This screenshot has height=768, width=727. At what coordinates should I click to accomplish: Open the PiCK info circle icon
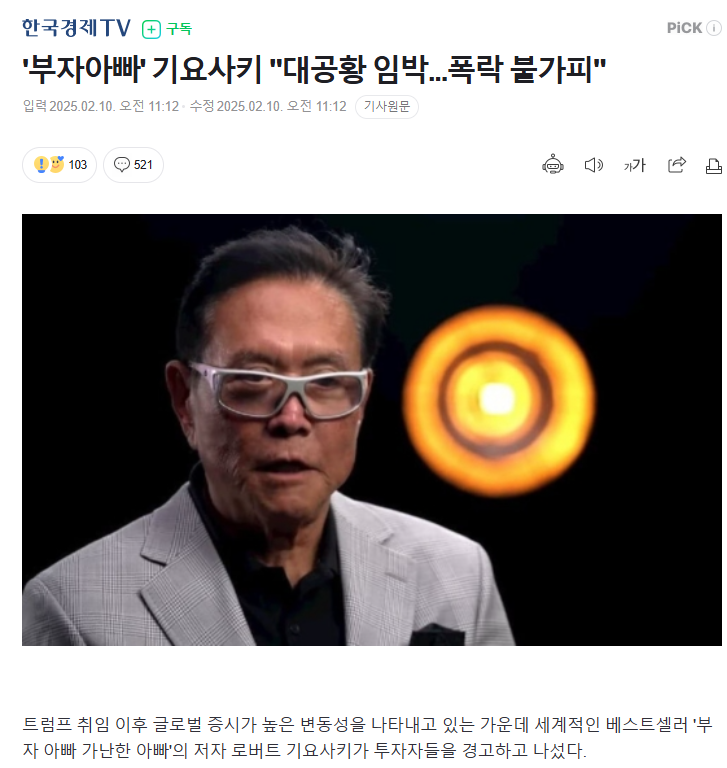[x=714, y=28]
